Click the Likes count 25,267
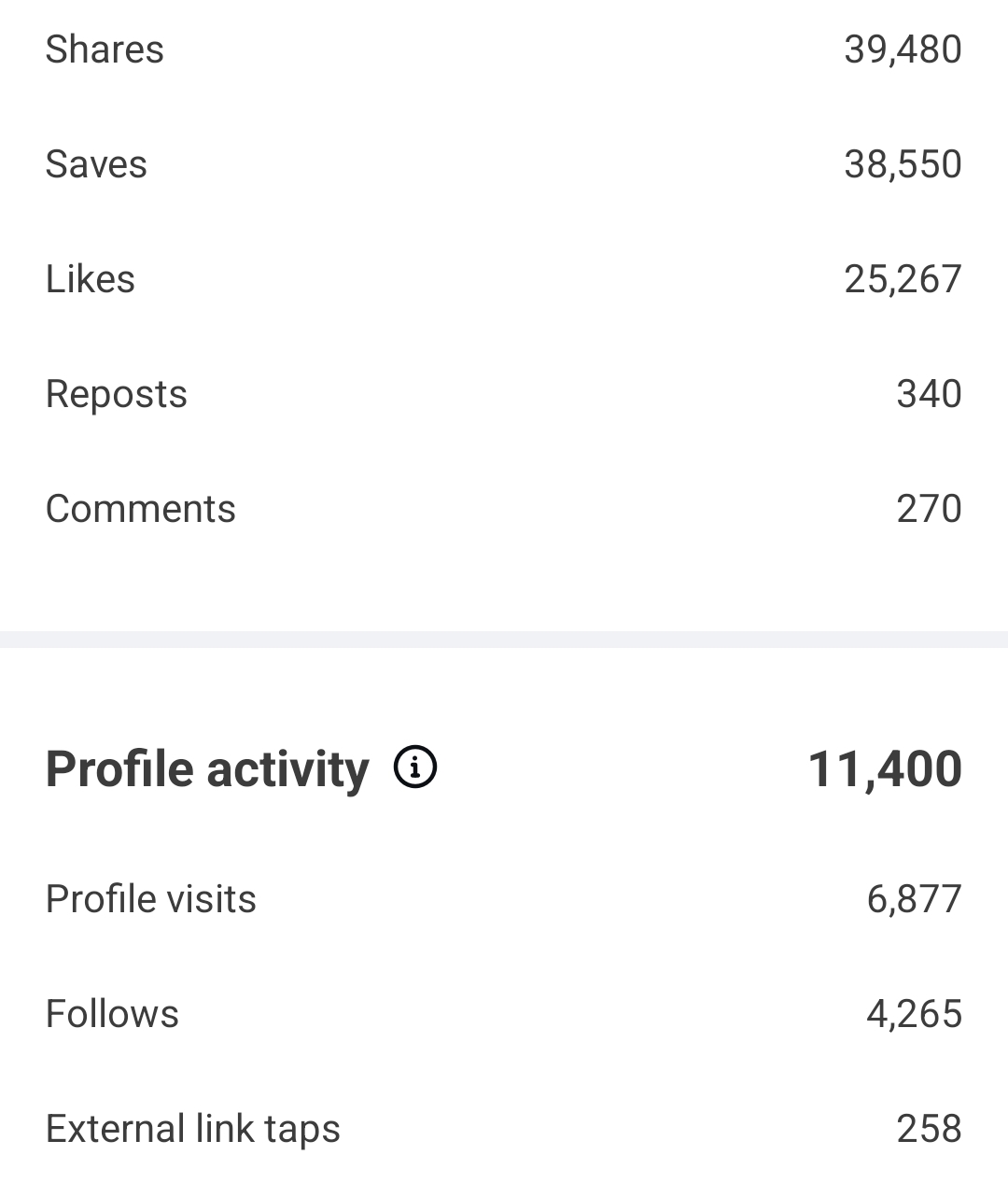Viewport: 1008px width, 1197px height. tap(903, 279)
